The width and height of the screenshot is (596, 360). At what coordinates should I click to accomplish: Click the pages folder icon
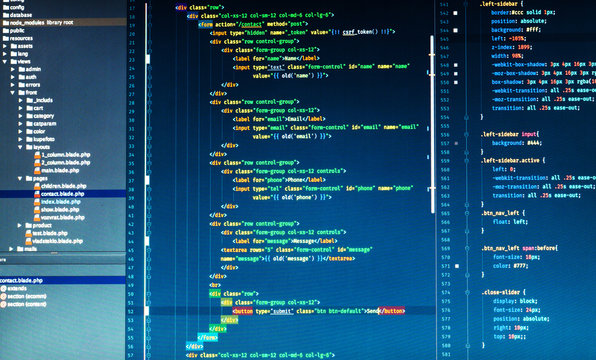tap(29, 178)
